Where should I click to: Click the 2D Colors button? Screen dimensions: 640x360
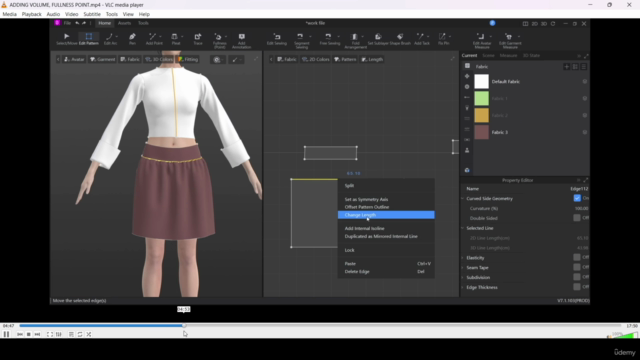[x=316, y=60]
